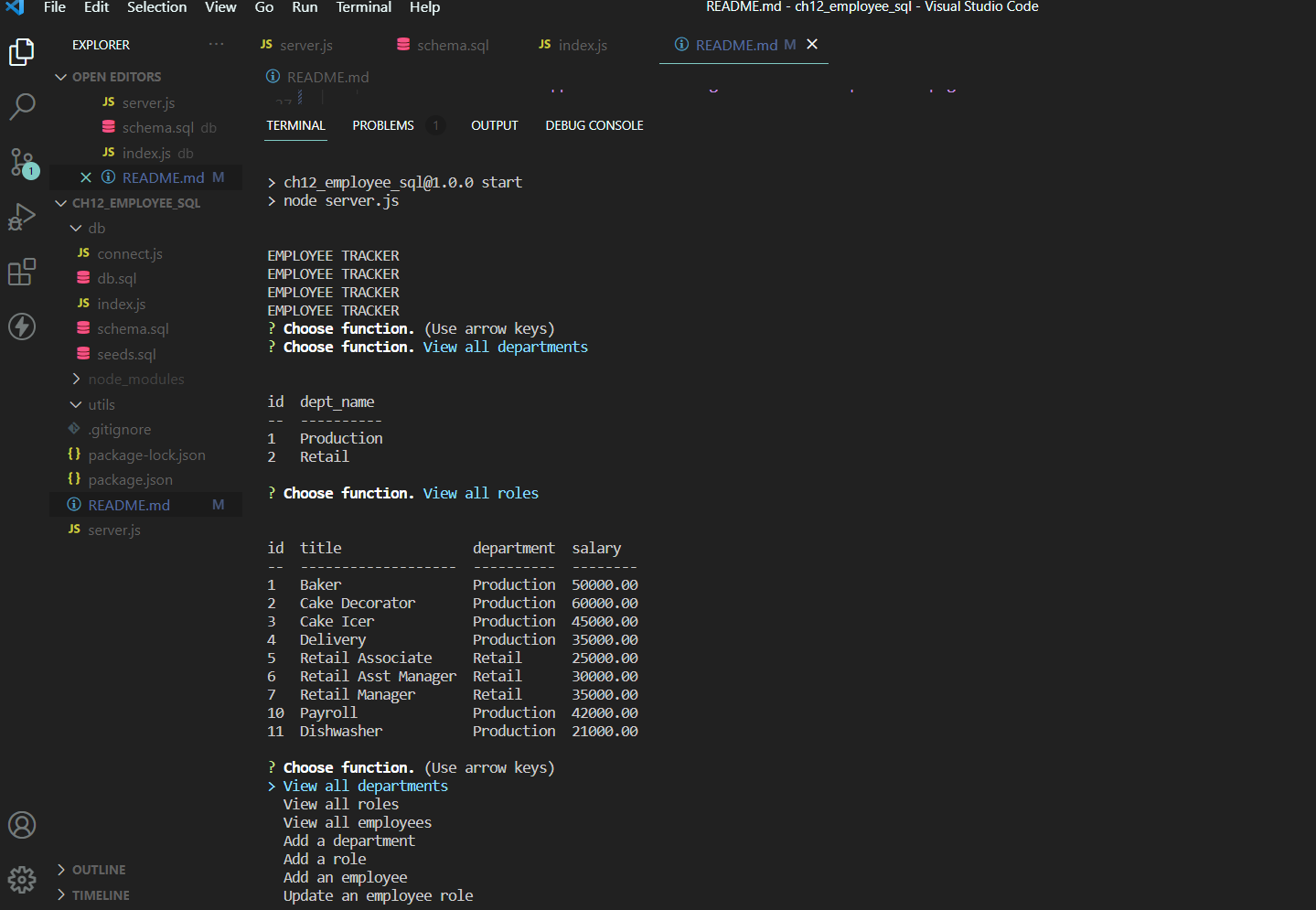Collapse the OPEN EDITORS section

click(60, 77)
